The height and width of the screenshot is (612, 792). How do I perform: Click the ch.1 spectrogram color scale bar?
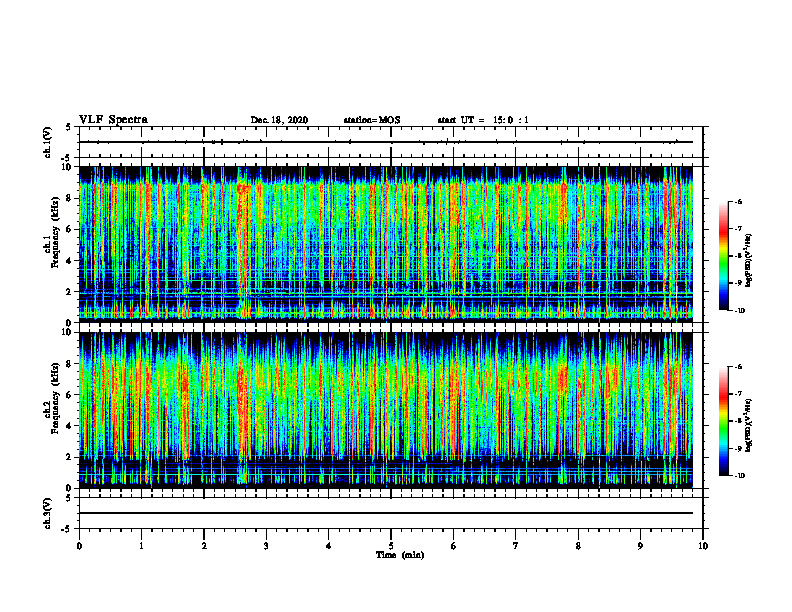tap(723, 256)
